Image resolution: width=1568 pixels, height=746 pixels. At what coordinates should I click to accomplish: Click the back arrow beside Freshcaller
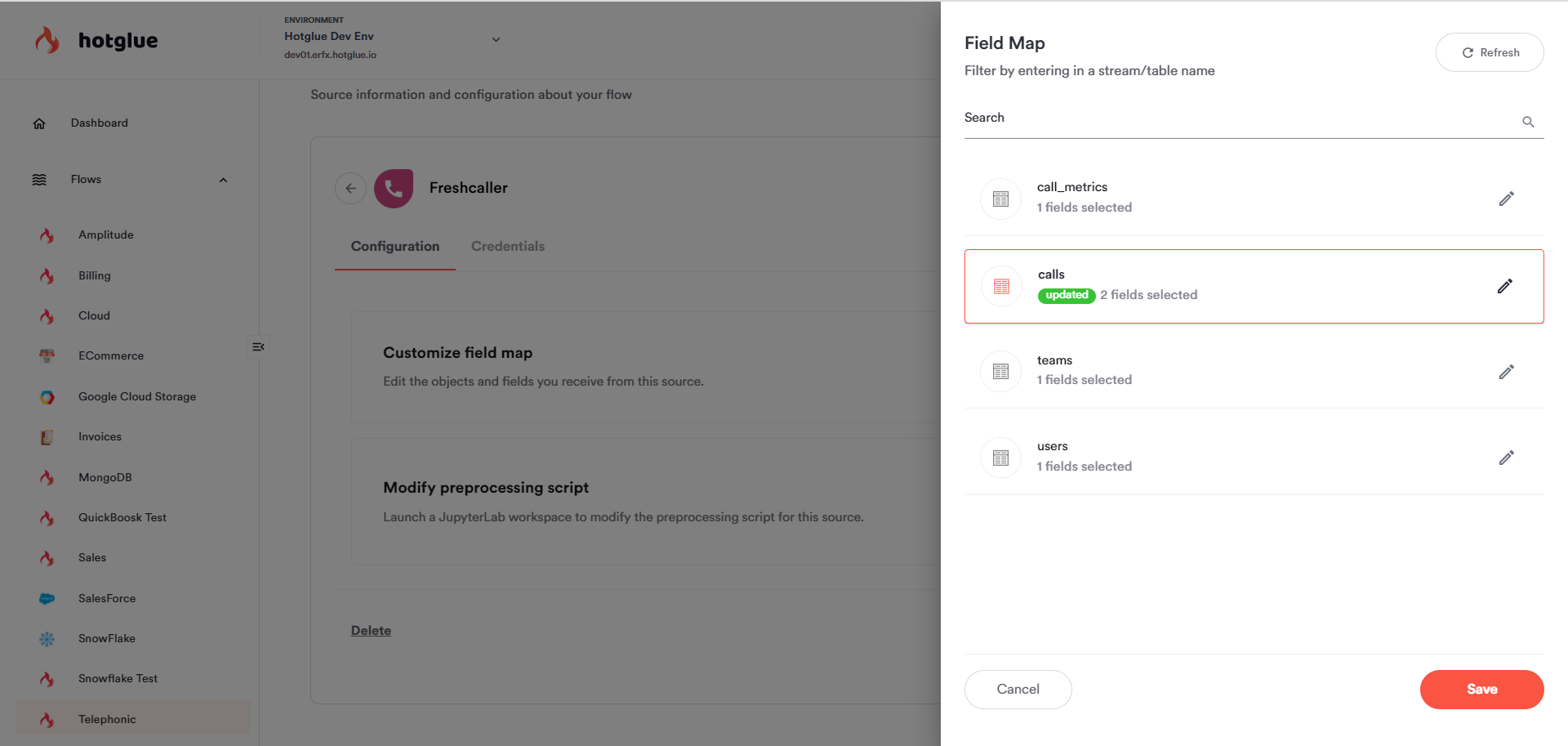coord(350,188)
